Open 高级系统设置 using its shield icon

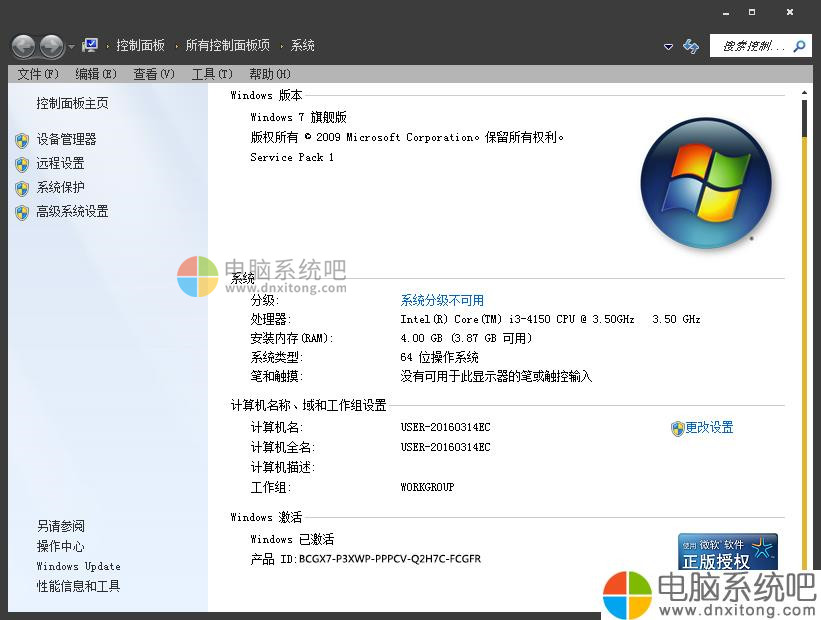22,211
